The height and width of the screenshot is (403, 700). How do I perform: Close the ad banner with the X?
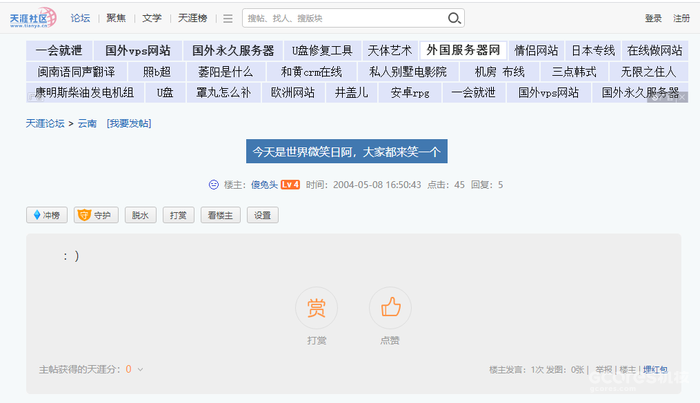coord(683,97)
